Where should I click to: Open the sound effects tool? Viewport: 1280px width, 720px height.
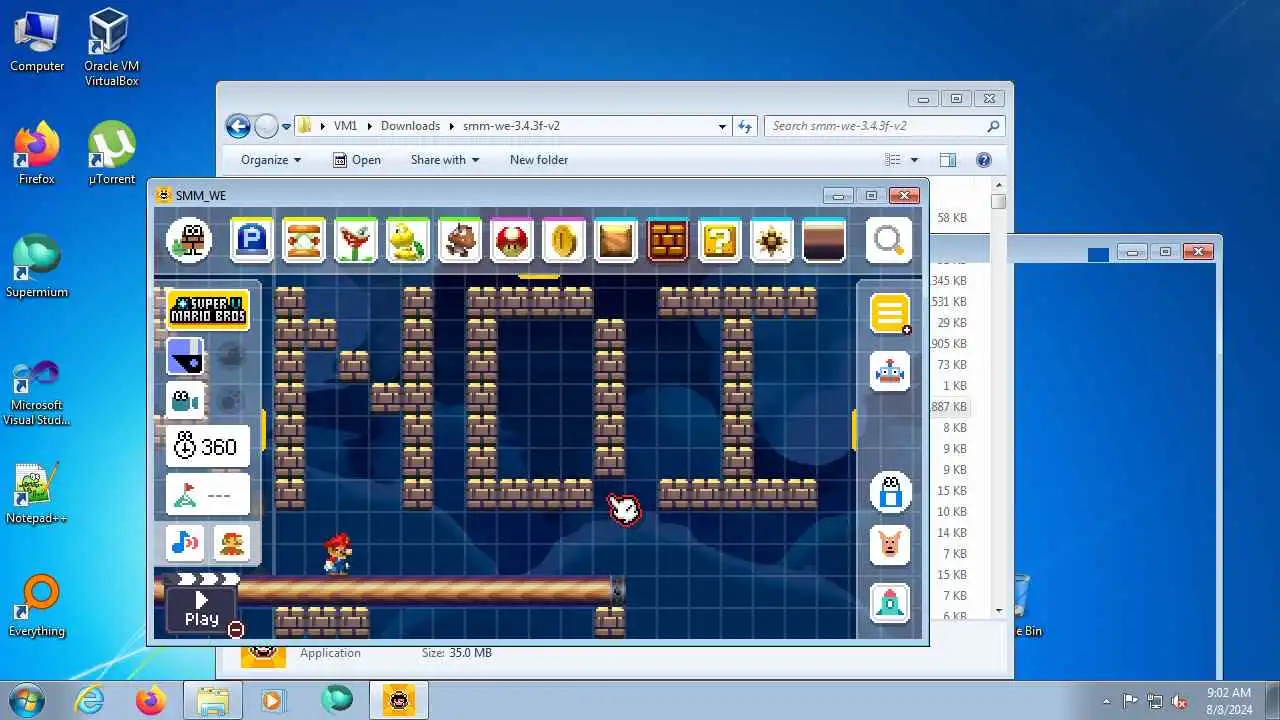click(x=186, y=543)
